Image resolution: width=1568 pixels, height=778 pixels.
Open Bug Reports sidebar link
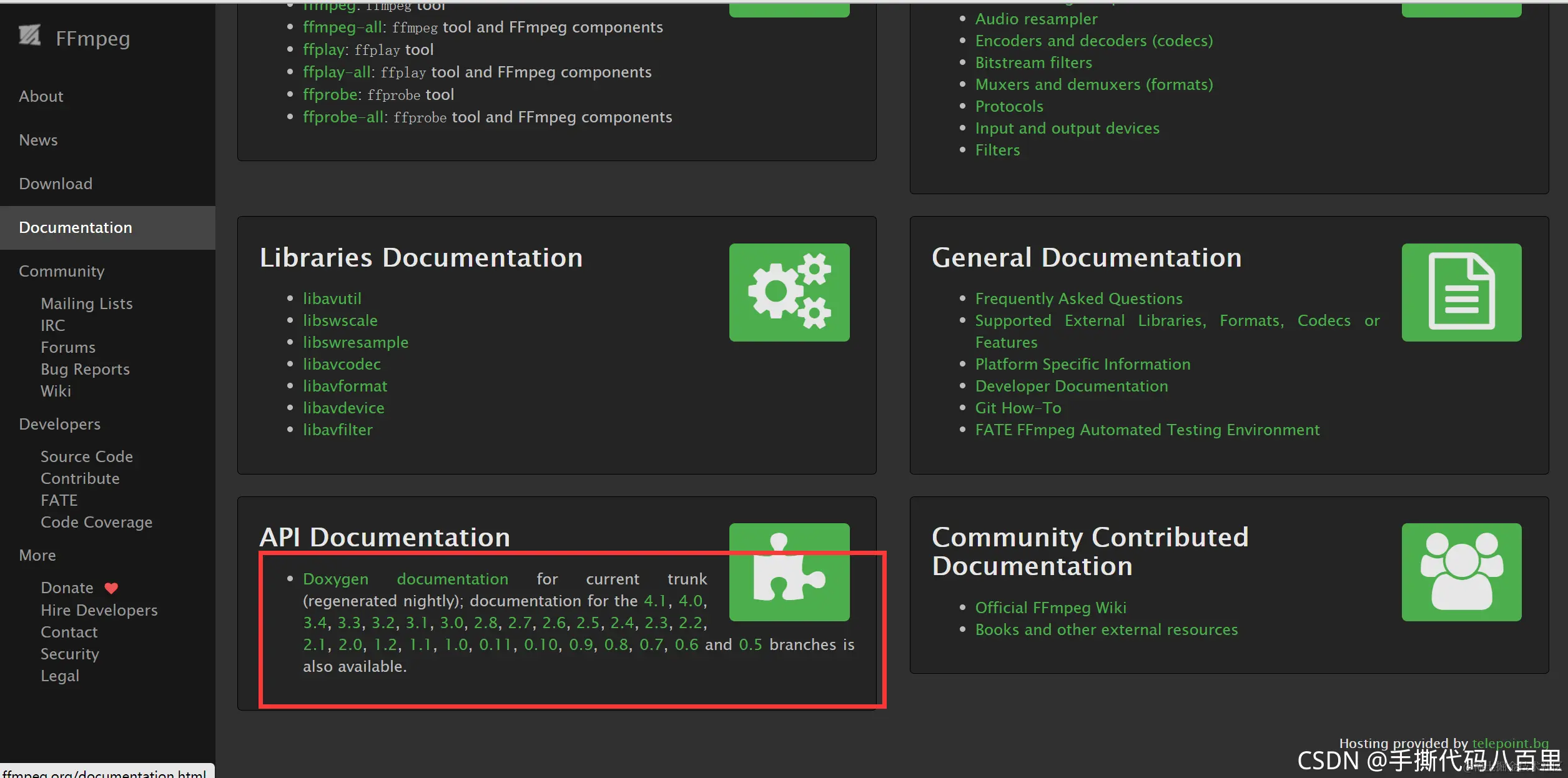point(86,369)
